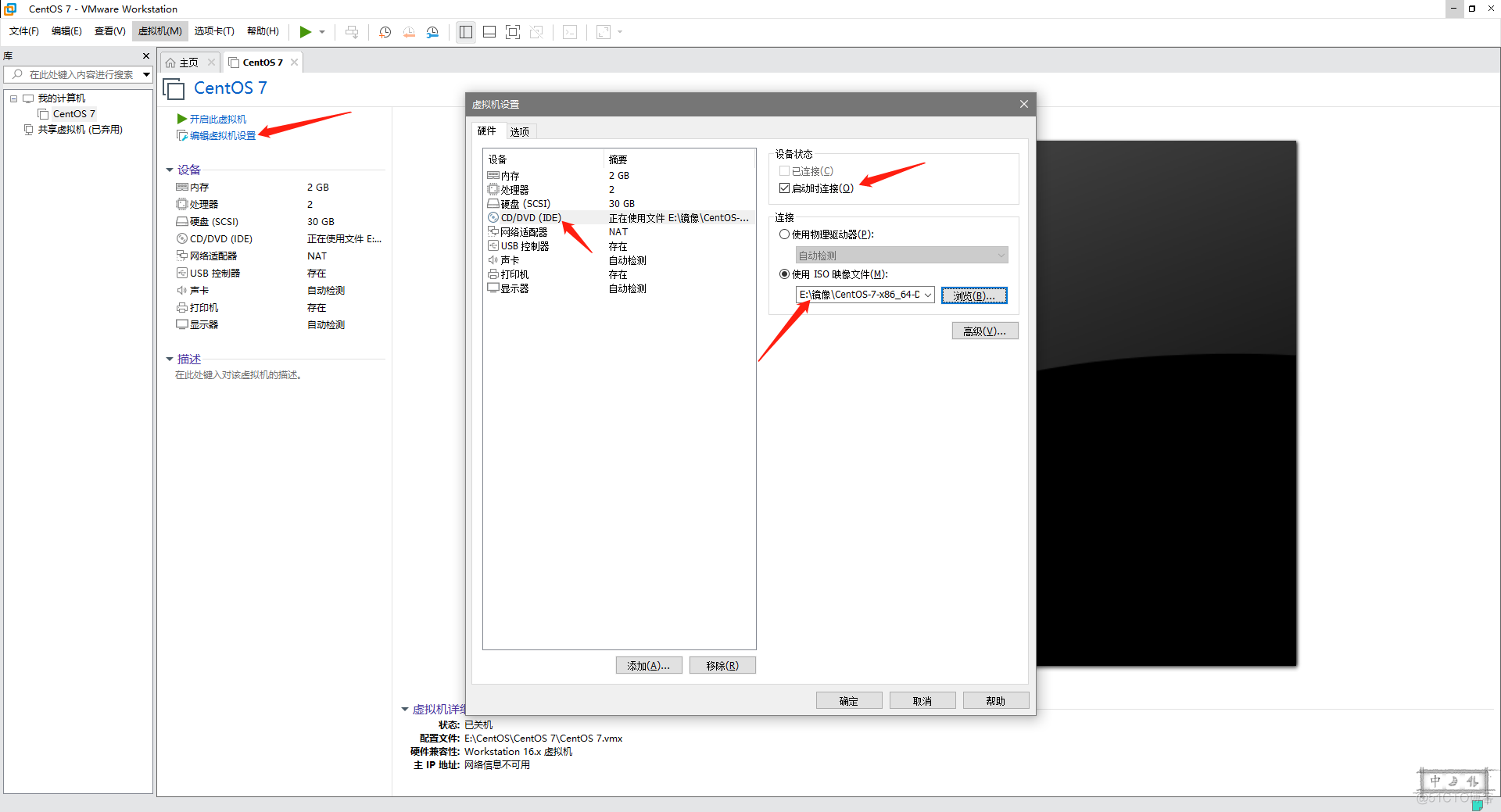Open the power options dropdown arrow

pyautogui.click(x=322, y=32)
